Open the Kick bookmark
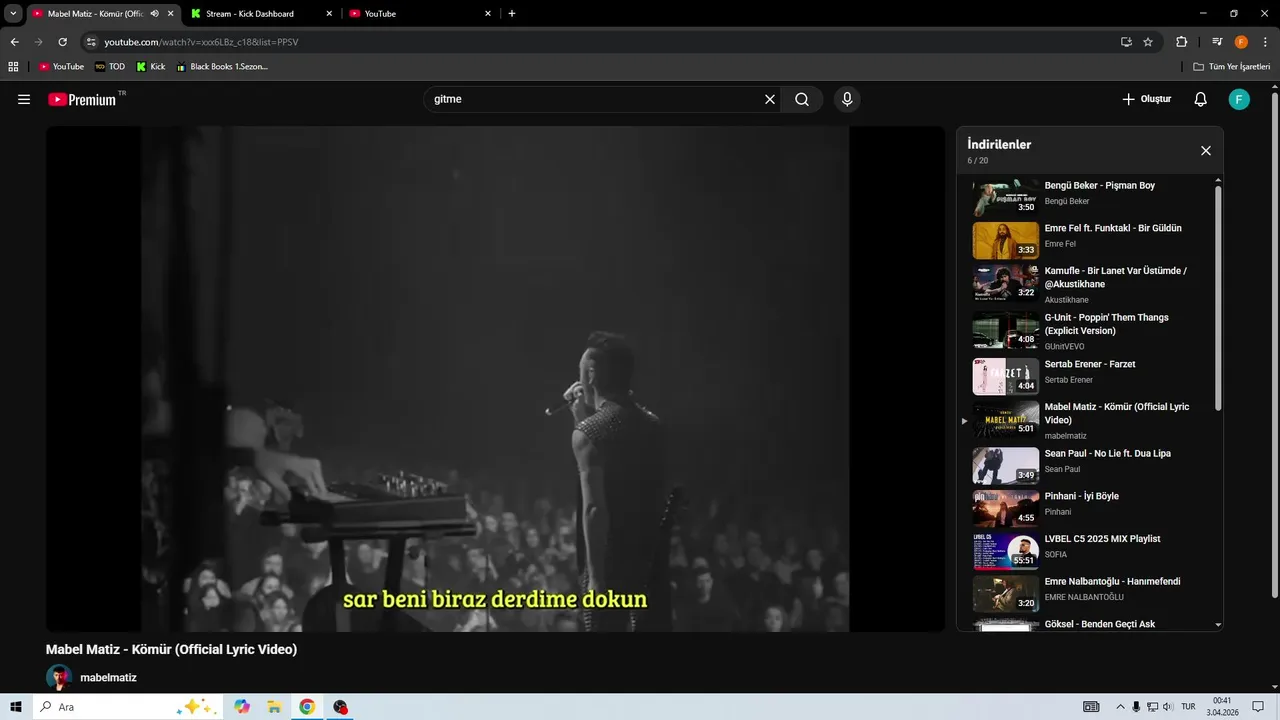The image size is (1280, 720). point(151,67)
